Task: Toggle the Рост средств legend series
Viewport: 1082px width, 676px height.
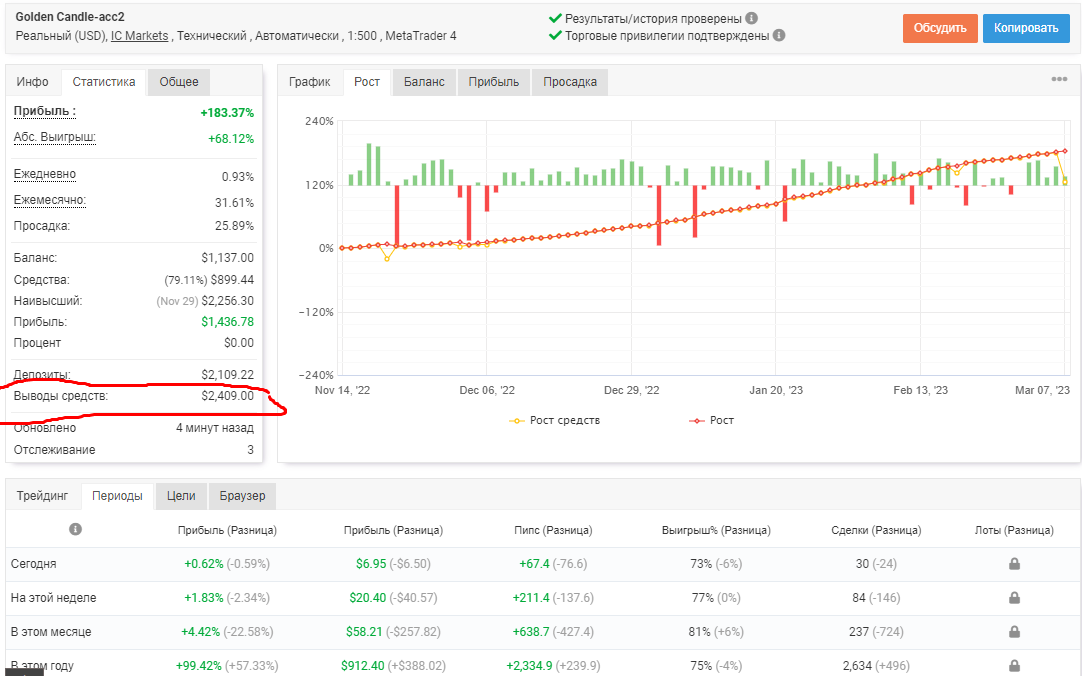Action: (555, 420)
